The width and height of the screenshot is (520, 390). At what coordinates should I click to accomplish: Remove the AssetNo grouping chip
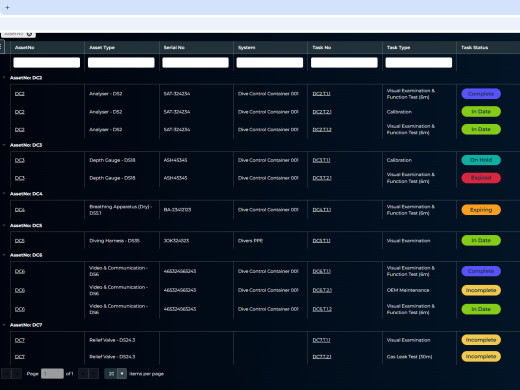[x=29, y=34]
